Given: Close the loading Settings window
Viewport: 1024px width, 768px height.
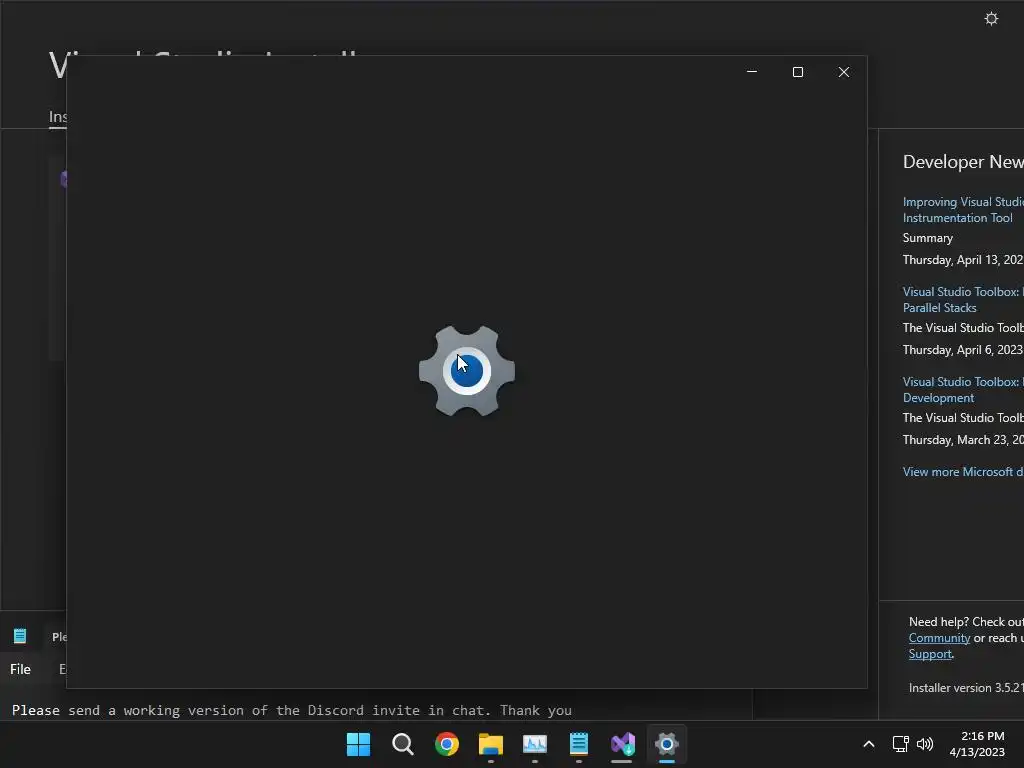Looking at the screenshot, I should click(x=844, y=72).
